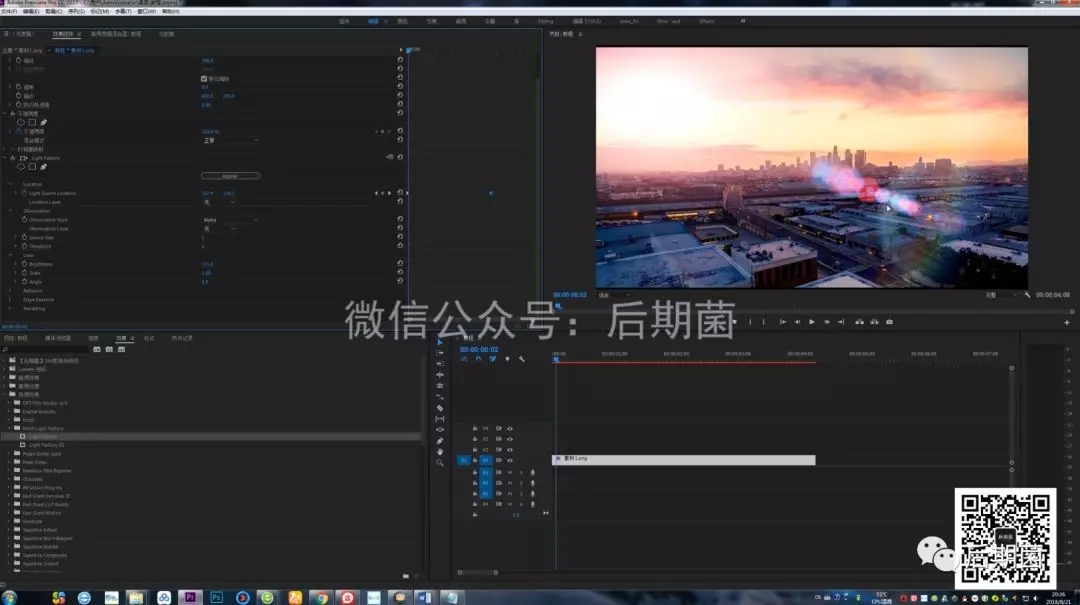Switch to the Effects panel tab
The width and height of the screenshot is (1080, 605).
121,338
